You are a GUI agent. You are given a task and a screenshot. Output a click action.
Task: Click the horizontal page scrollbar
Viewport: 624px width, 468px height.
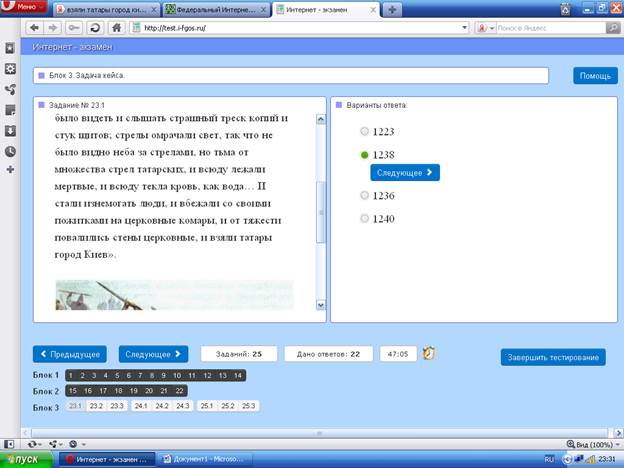pos(320,433)
